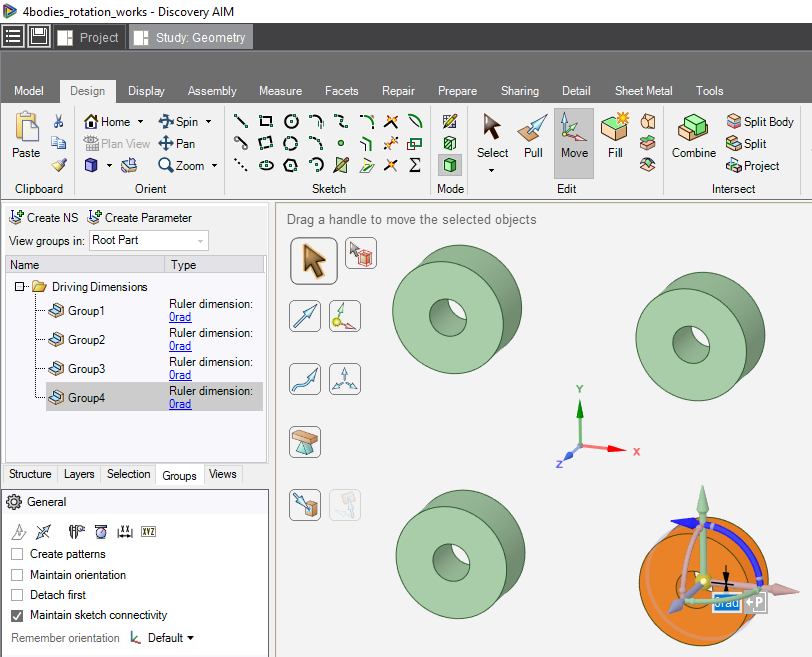
Task: Open the view cube dropdown arrow
Action: coord(109,166)
